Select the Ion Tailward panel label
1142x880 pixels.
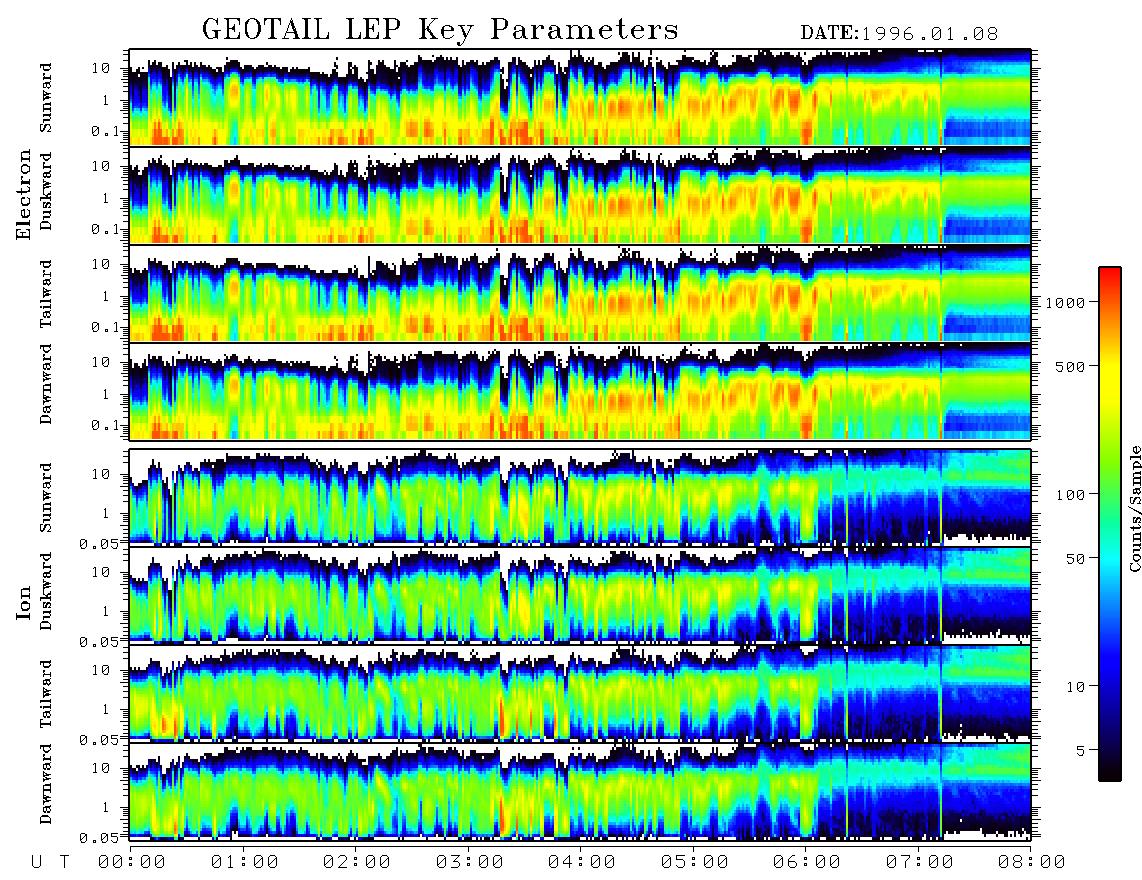(x=46, y=694)
